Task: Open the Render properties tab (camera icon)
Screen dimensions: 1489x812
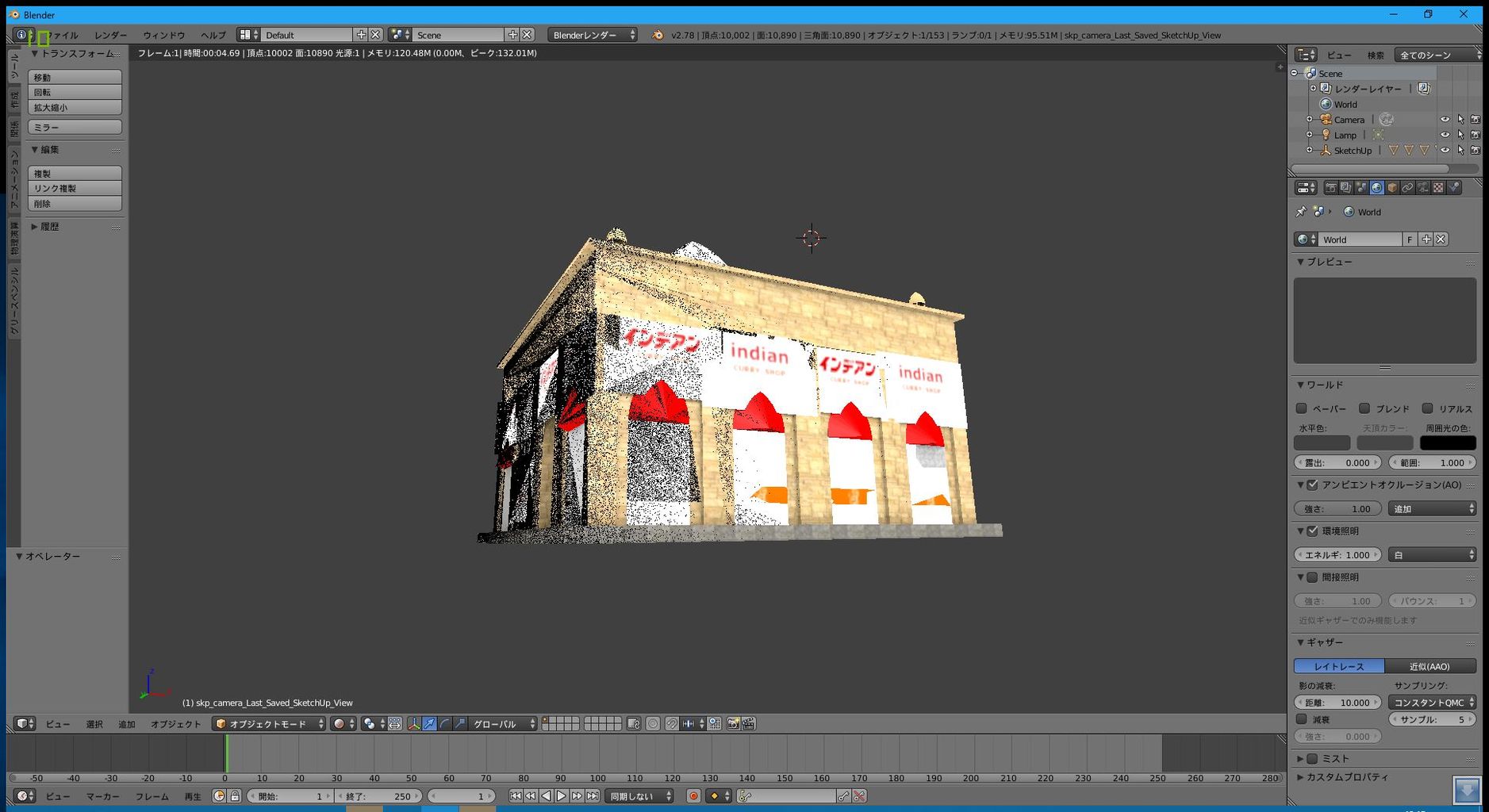Action: [1330, 188]
